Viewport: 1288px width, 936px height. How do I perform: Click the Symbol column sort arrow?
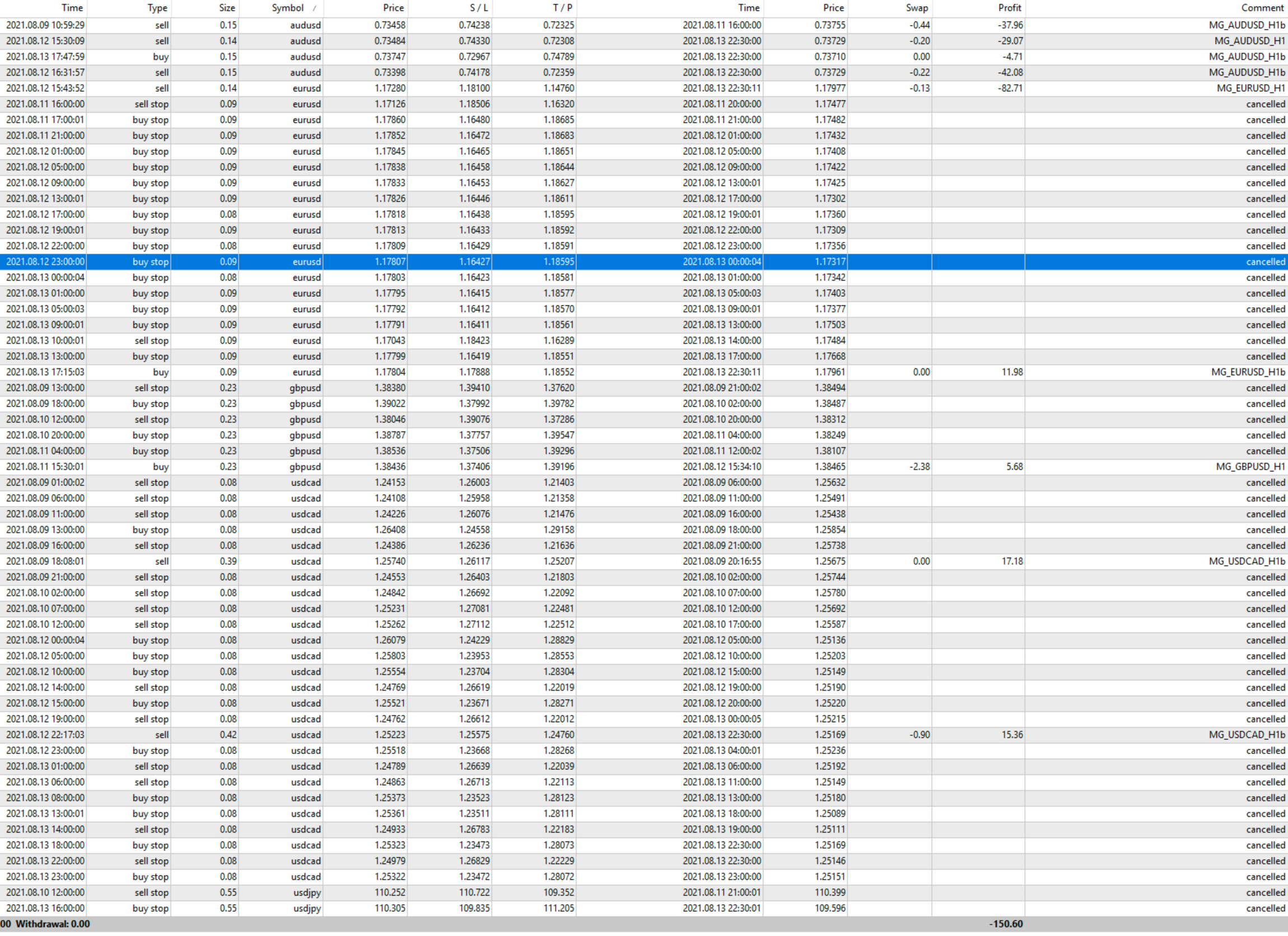(x=315, y=8)
